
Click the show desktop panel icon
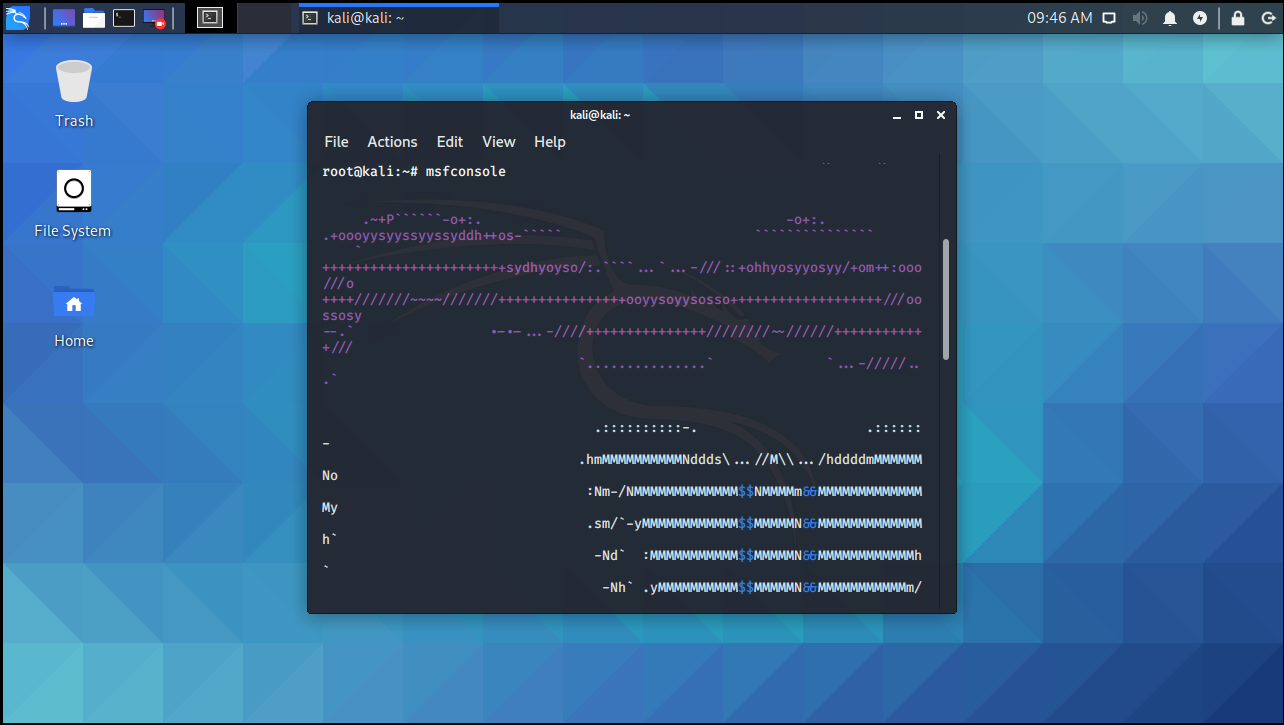click(64, 17)
